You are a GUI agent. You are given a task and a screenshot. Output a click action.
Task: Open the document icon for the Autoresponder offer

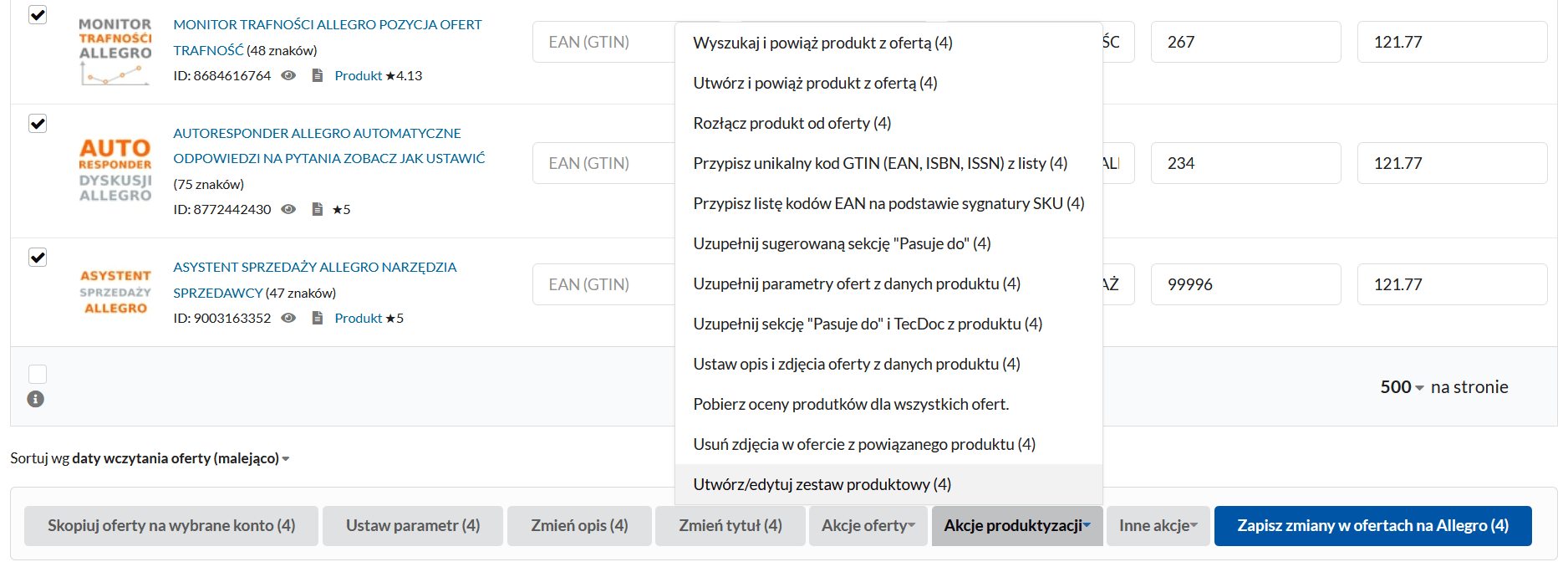[x=317, y=209]
